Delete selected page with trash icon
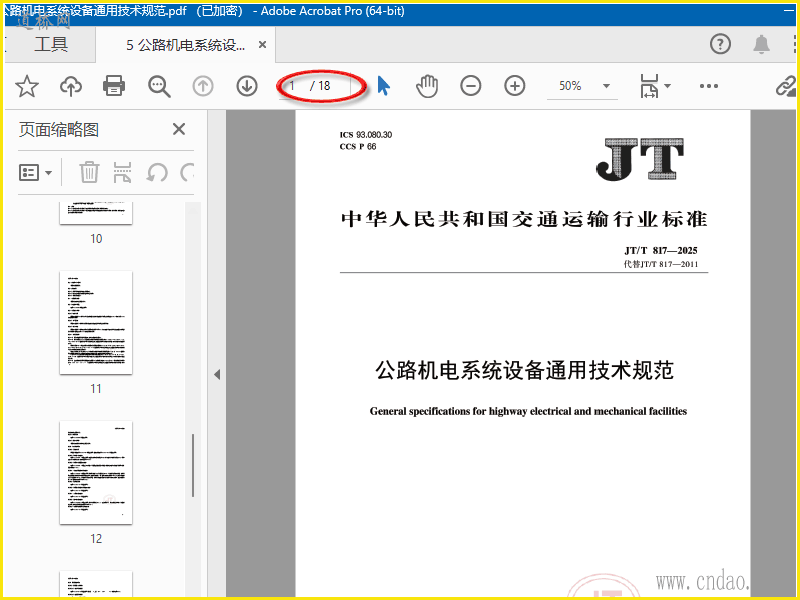Viewport: 800px width, 600px height. [x=89, y=172]
